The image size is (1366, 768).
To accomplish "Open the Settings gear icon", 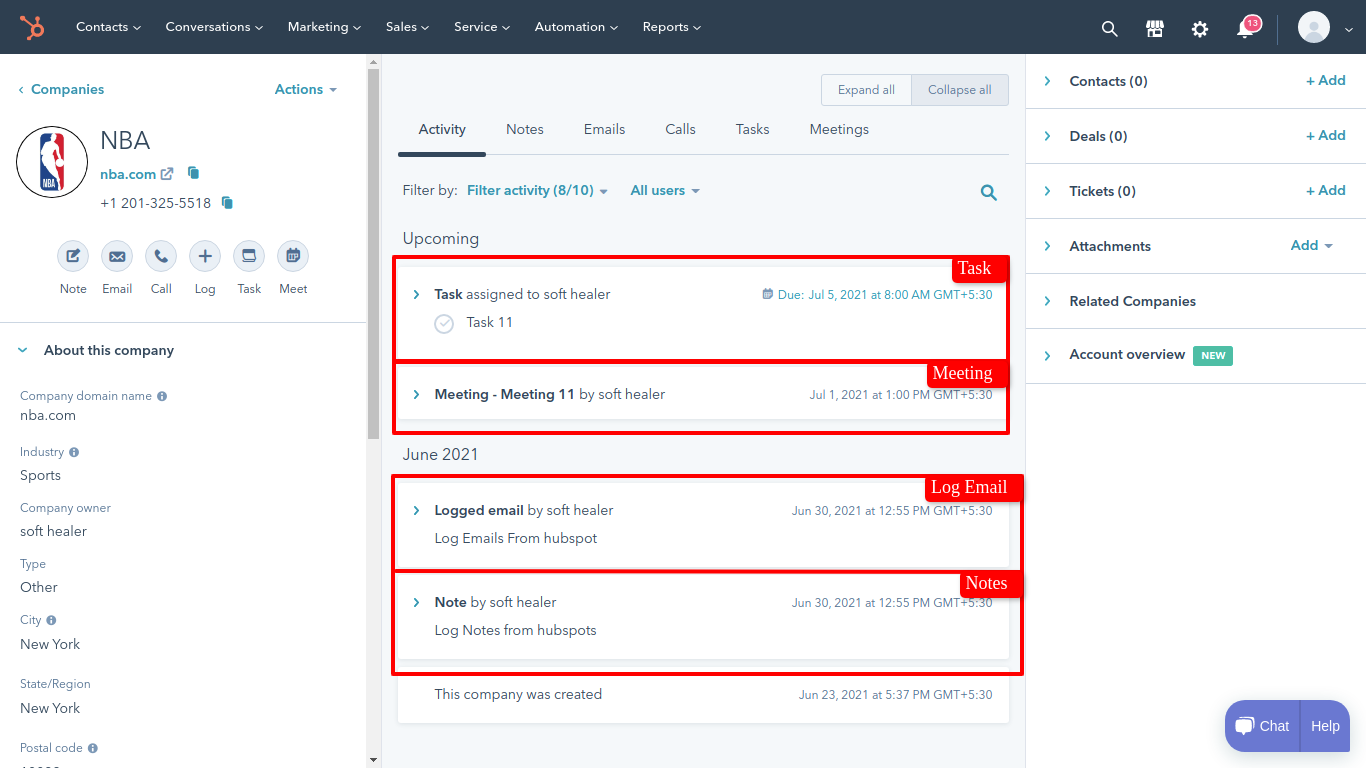I will [1200, 28].
